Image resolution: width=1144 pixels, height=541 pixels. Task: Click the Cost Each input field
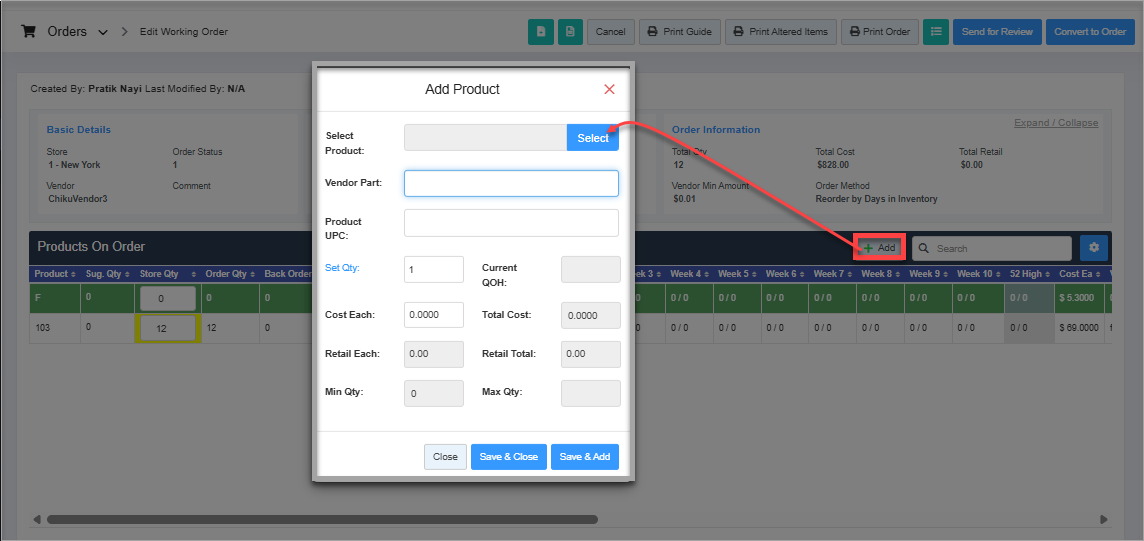433,315
